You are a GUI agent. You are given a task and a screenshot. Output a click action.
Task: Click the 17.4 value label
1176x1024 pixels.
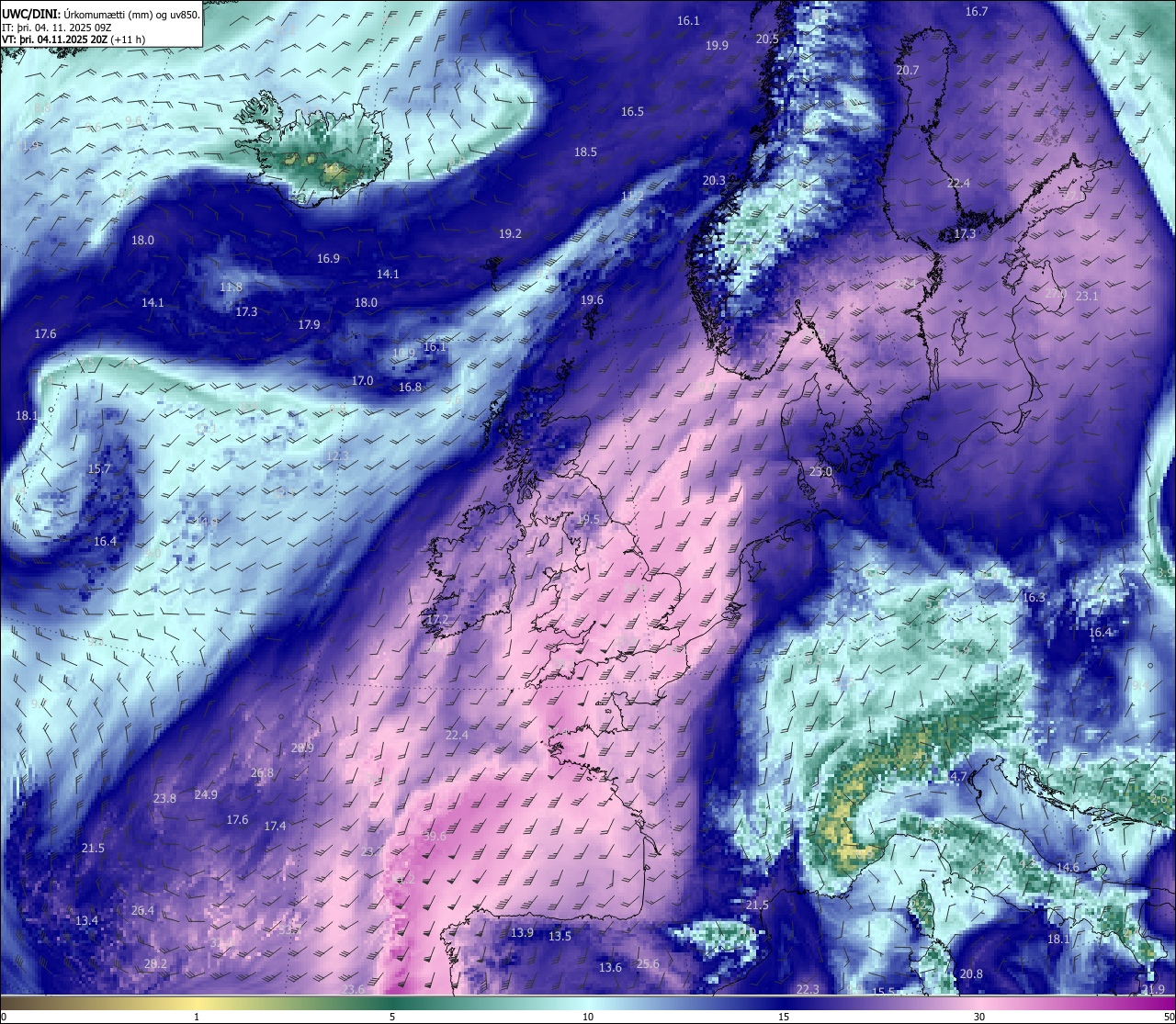point(275,827)
